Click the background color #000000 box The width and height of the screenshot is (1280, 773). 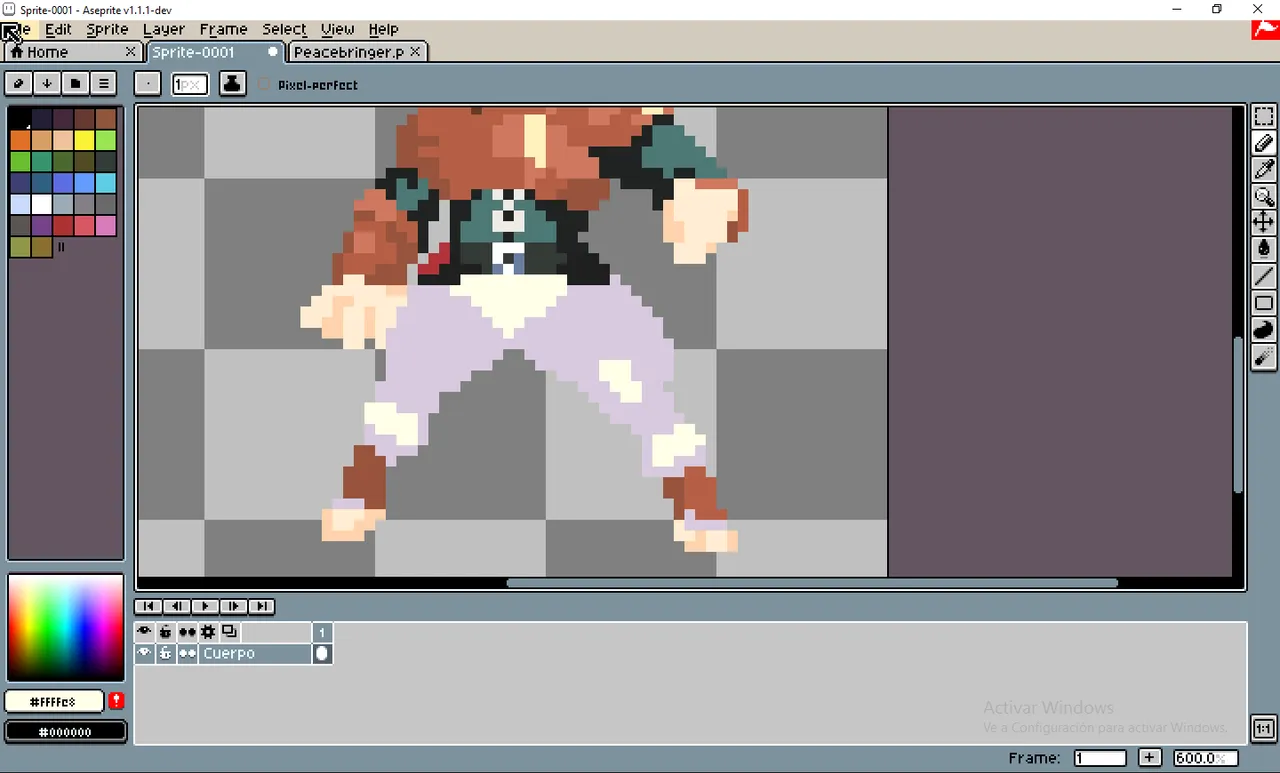(66, 732)
